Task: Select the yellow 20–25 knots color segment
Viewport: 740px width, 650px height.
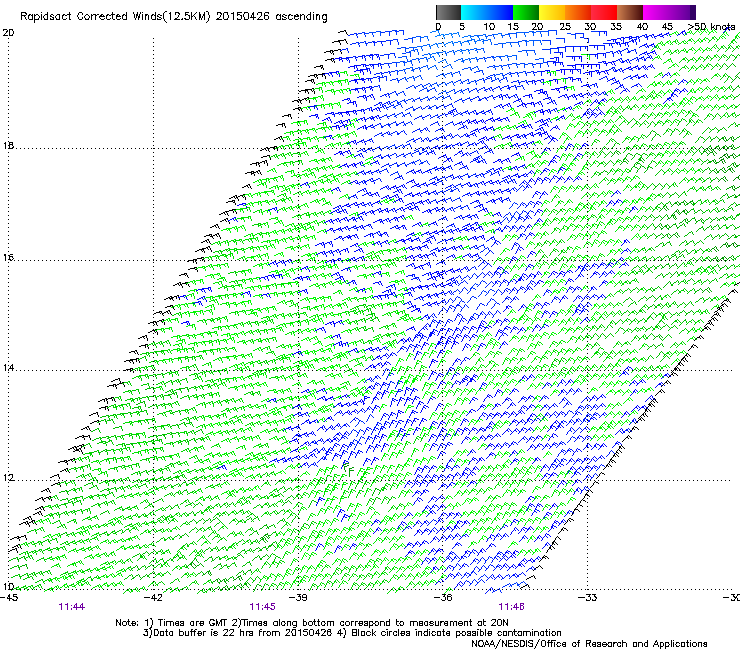Action: [x=552, y=12]
